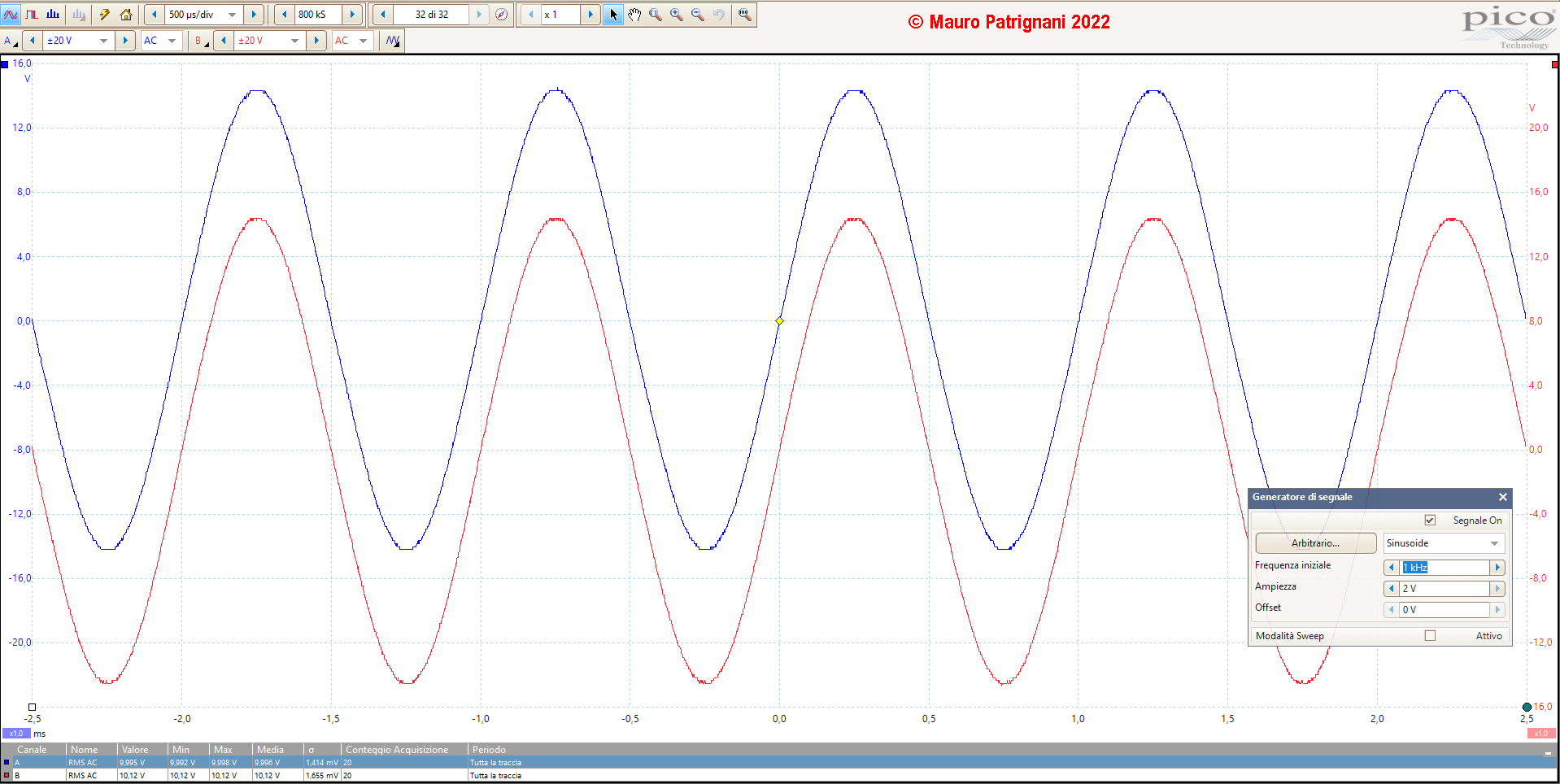1560x784 pixels.
Task: Increase horizontal zoom factor x1
Action: click(x=590, y=15)
